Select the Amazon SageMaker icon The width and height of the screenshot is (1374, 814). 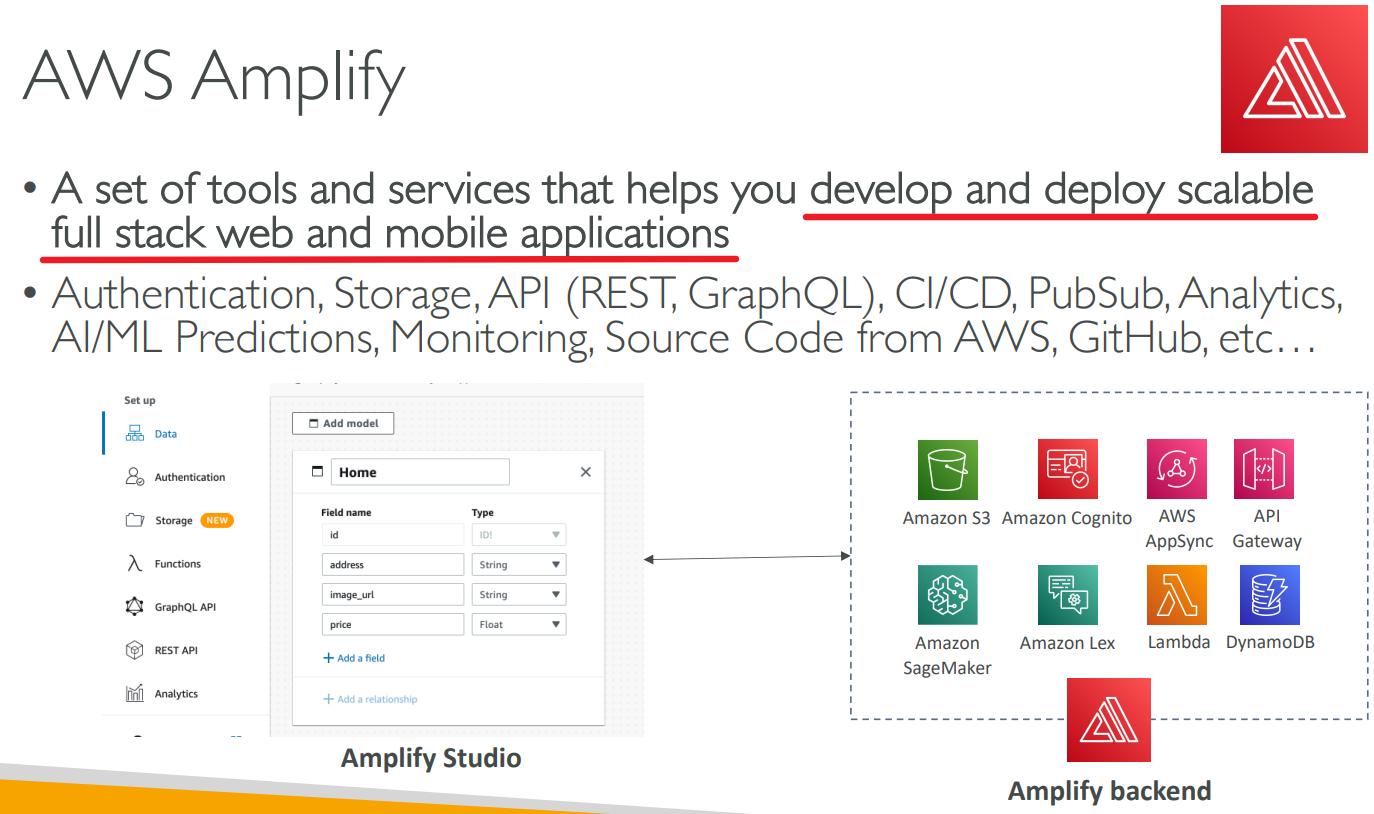click(x=947, y=595)
